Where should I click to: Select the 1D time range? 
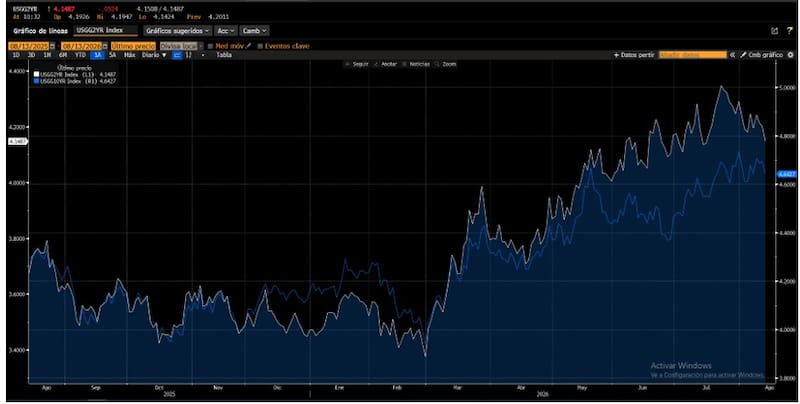tap(16, 55)
